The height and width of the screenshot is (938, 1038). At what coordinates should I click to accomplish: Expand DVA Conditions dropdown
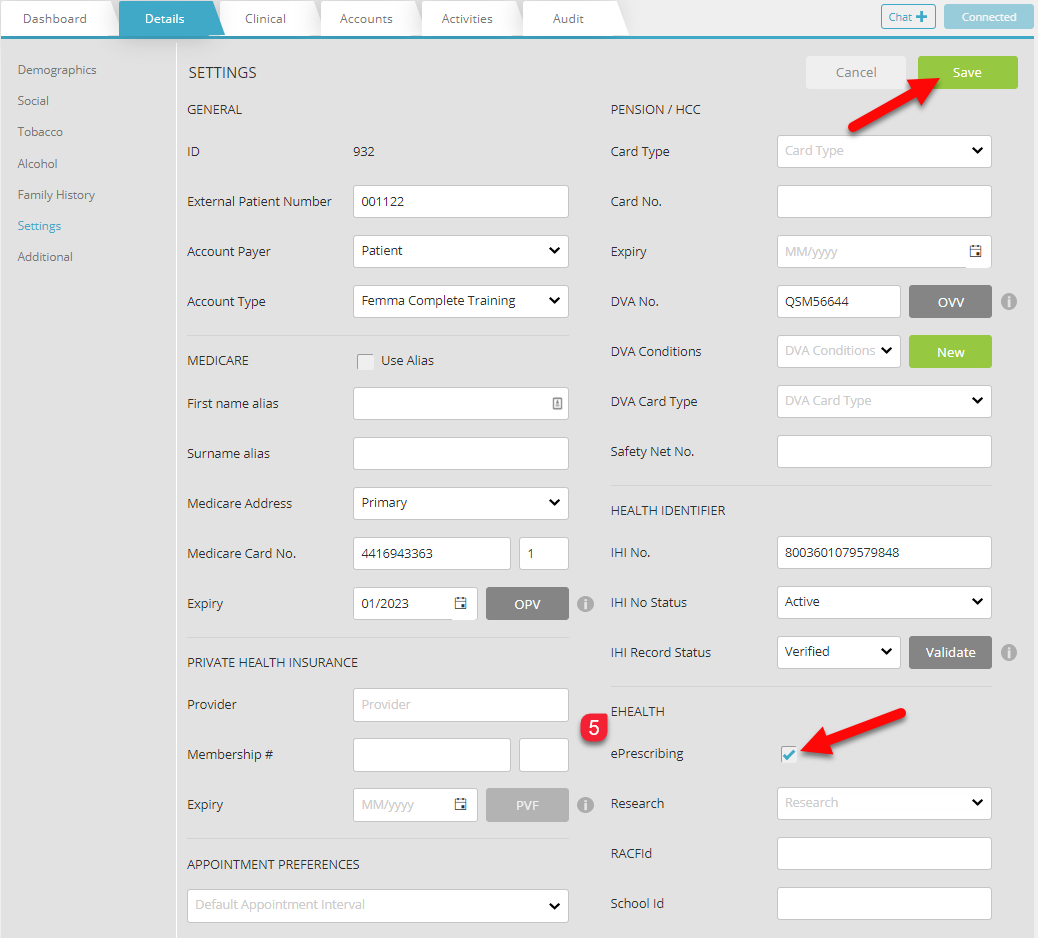pyautogui.click(x=838, y=352)
